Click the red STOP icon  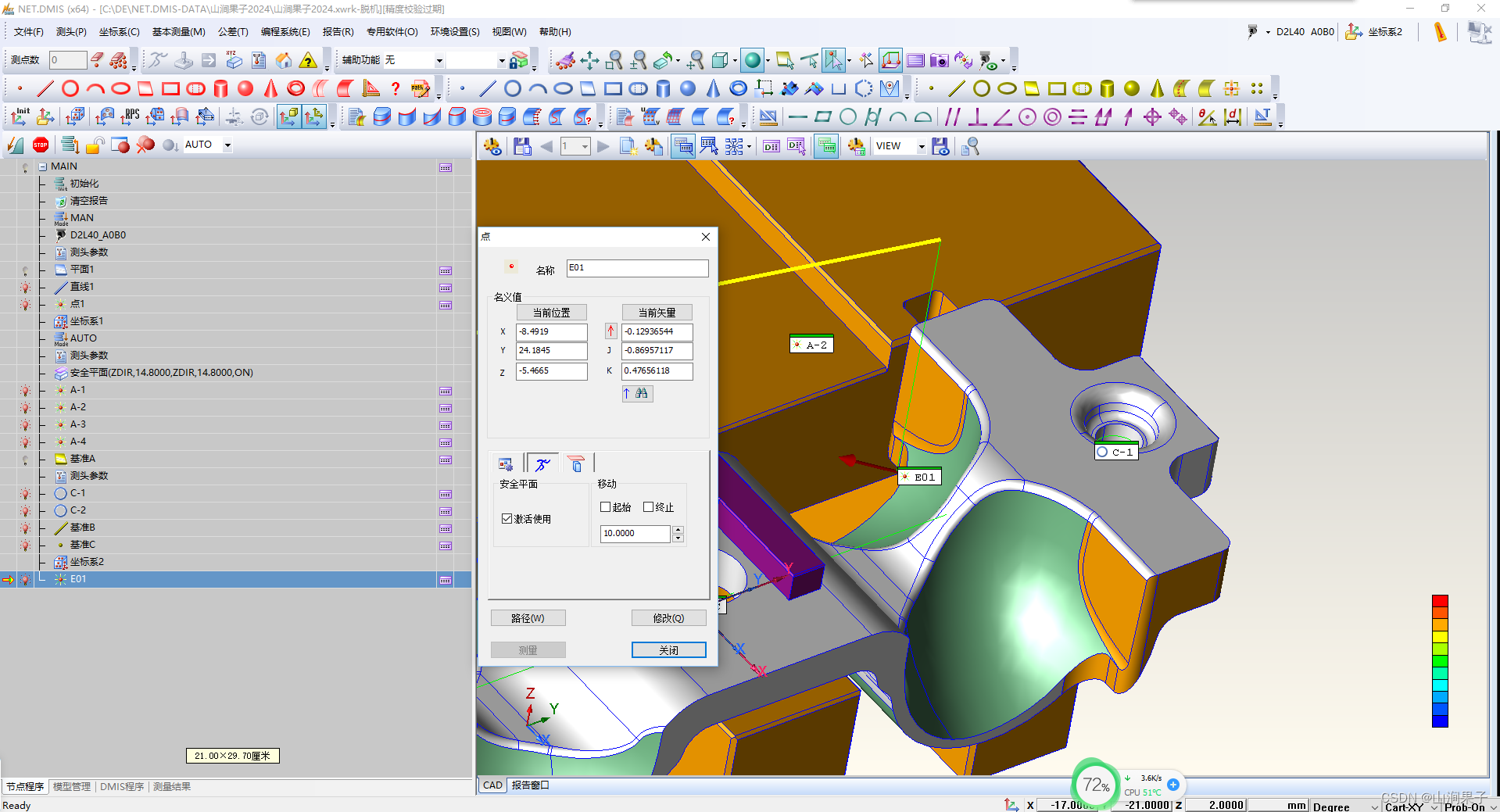(x=41, y=145)
